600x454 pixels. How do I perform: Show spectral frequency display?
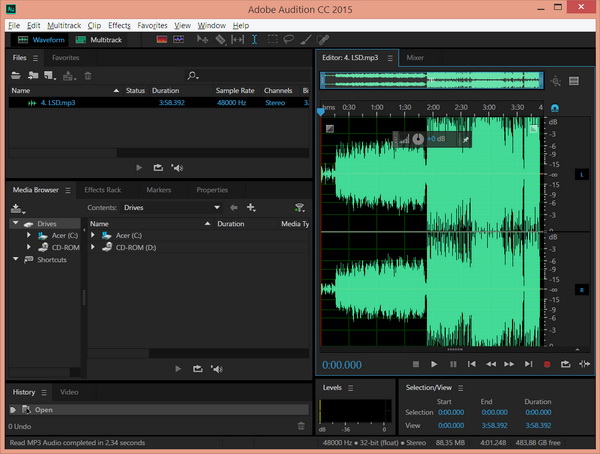pos(162,39)
